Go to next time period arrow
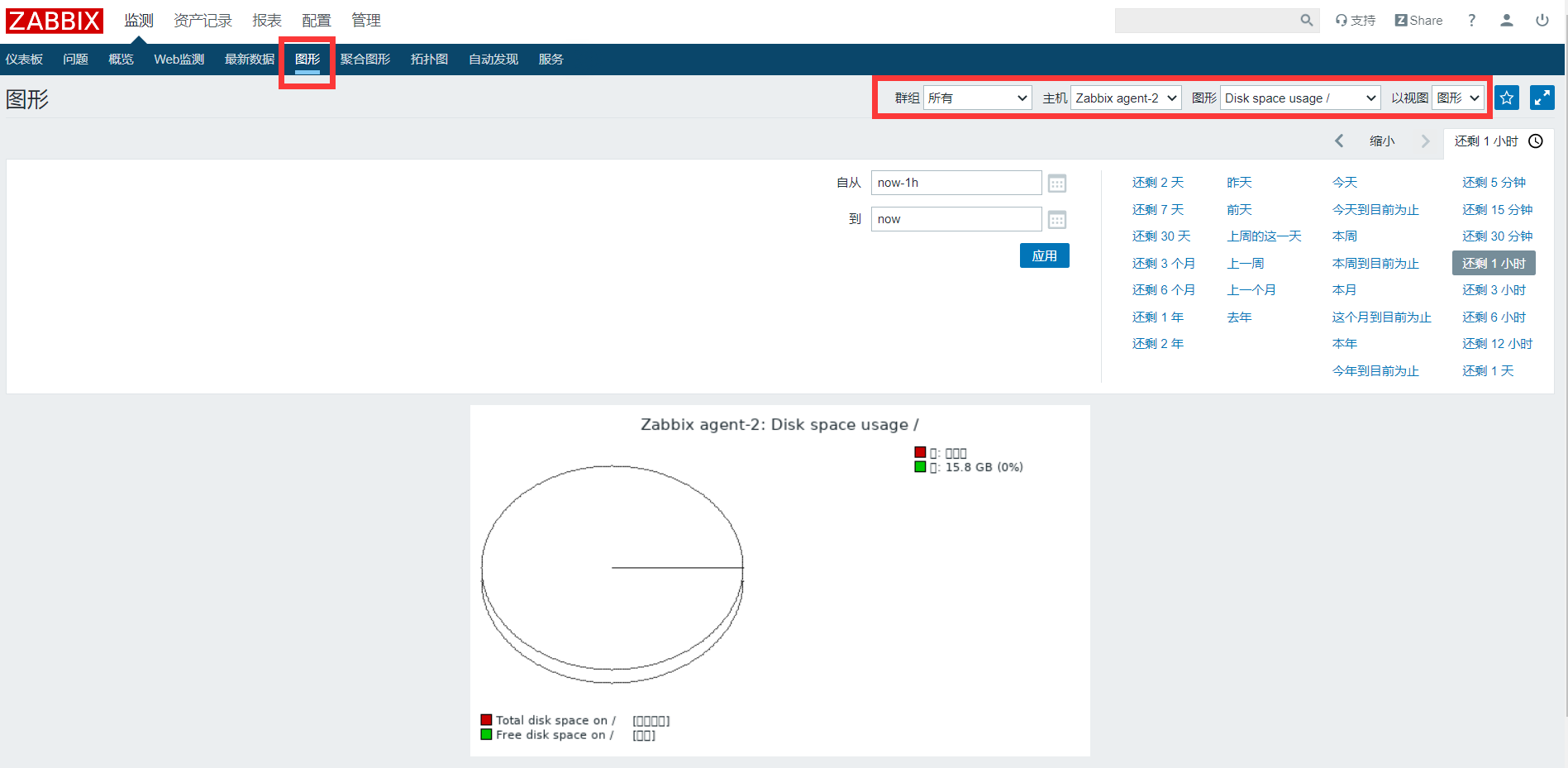This screenshot has height=768, width=1568. click(x=1425, y=141)
